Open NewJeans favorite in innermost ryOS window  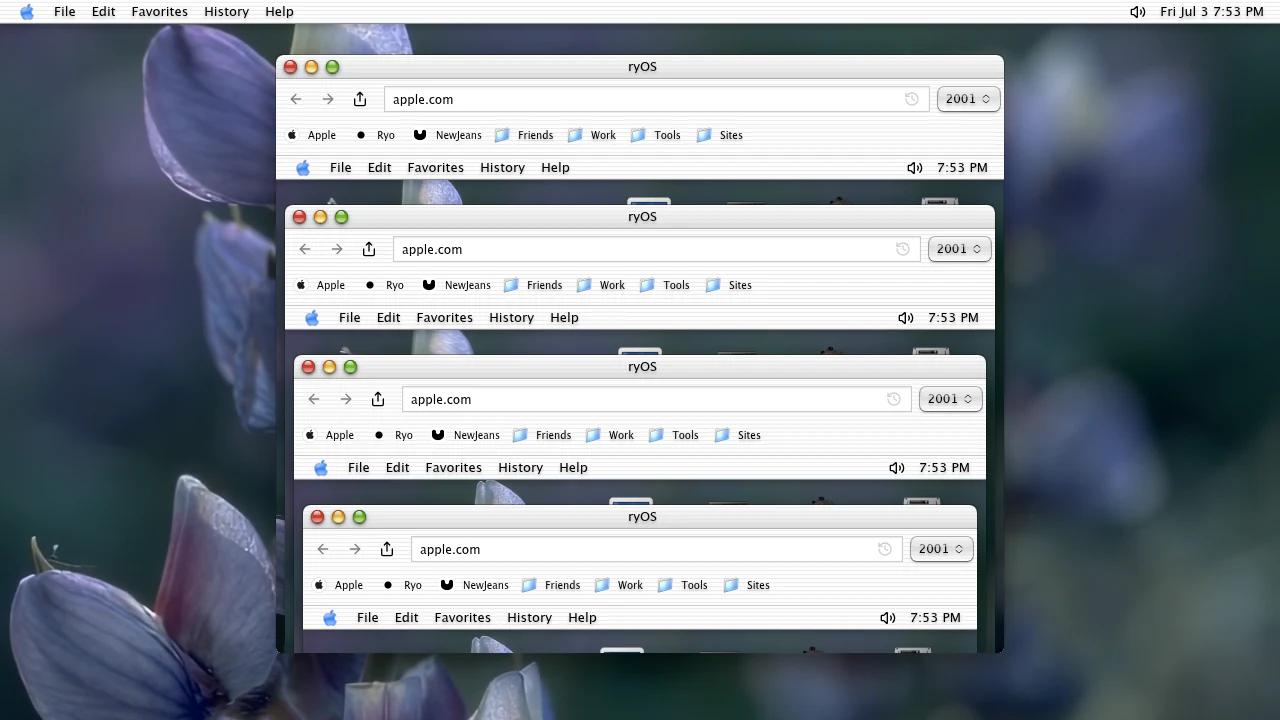(x=474, y=585)
